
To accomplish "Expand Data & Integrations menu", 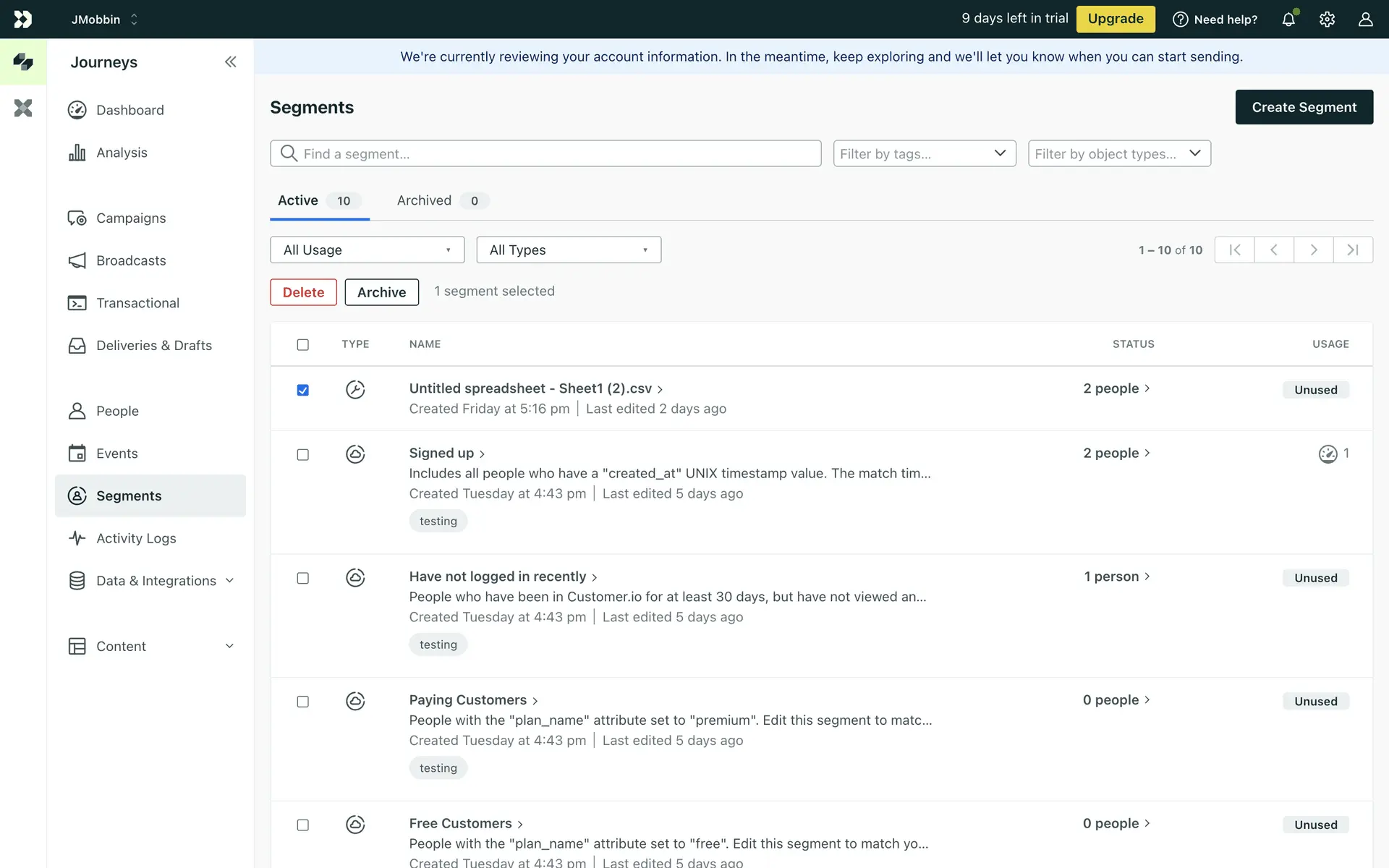I will (x=156, y=581).
